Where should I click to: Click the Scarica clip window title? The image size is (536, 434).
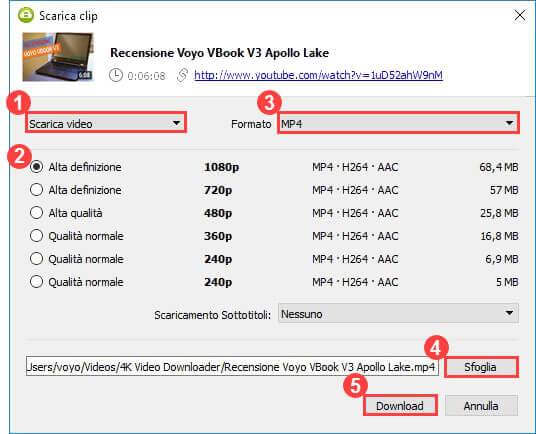coord(68,16)
